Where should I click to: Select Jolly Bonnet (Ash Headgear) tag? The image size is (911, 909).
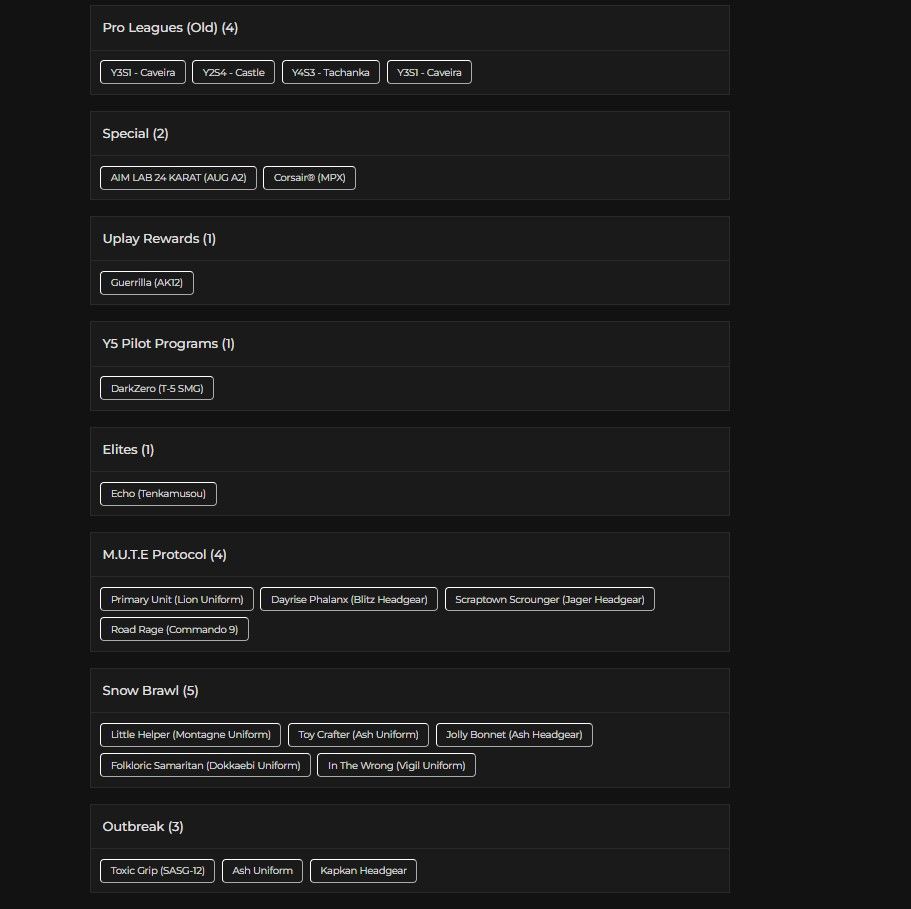[514, 735]
